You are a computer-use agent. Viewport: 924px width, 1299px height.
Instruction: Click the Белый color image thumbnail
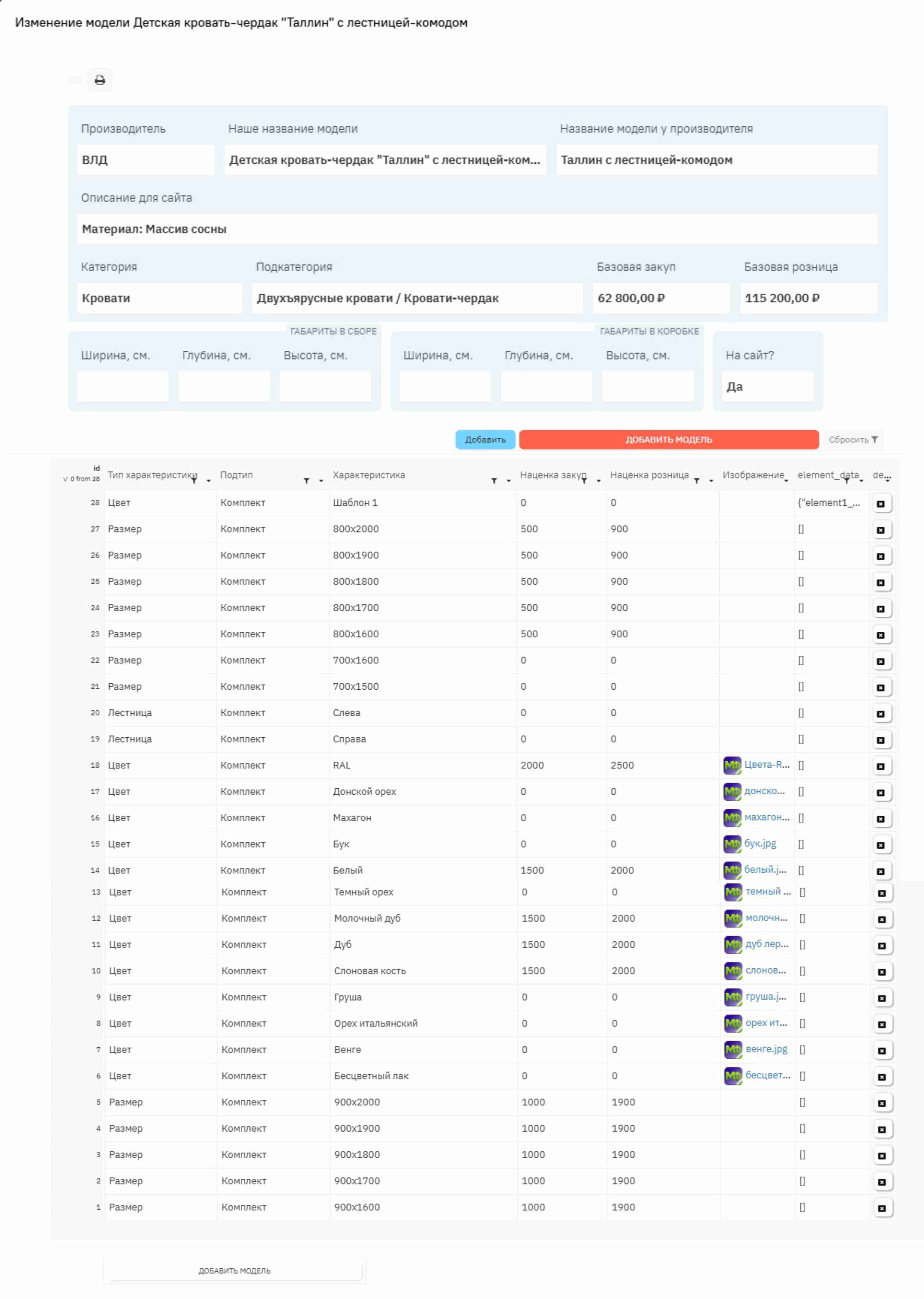732,870
